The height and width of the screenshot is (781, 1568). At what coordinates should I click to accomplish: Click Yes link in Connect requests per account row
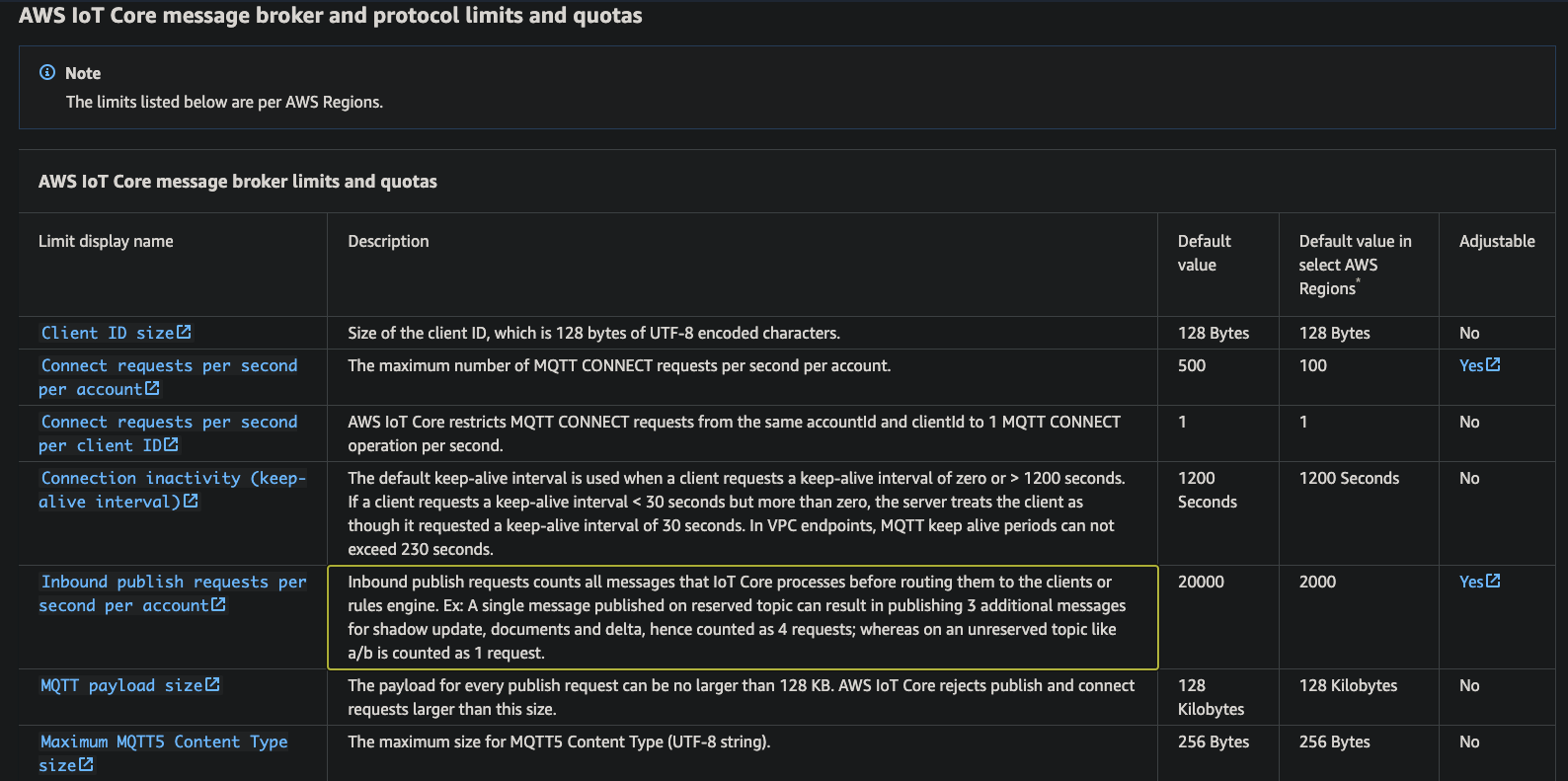pos(1471,365)
